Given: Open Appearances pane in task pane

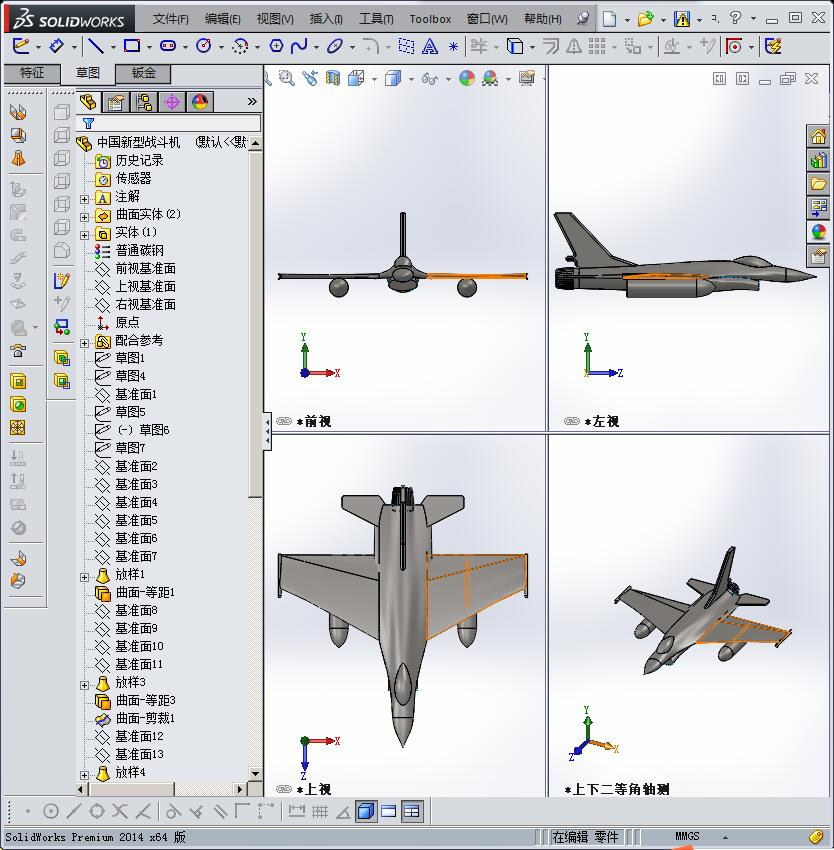Looking at the screenshot, I should tap(818, 231).
